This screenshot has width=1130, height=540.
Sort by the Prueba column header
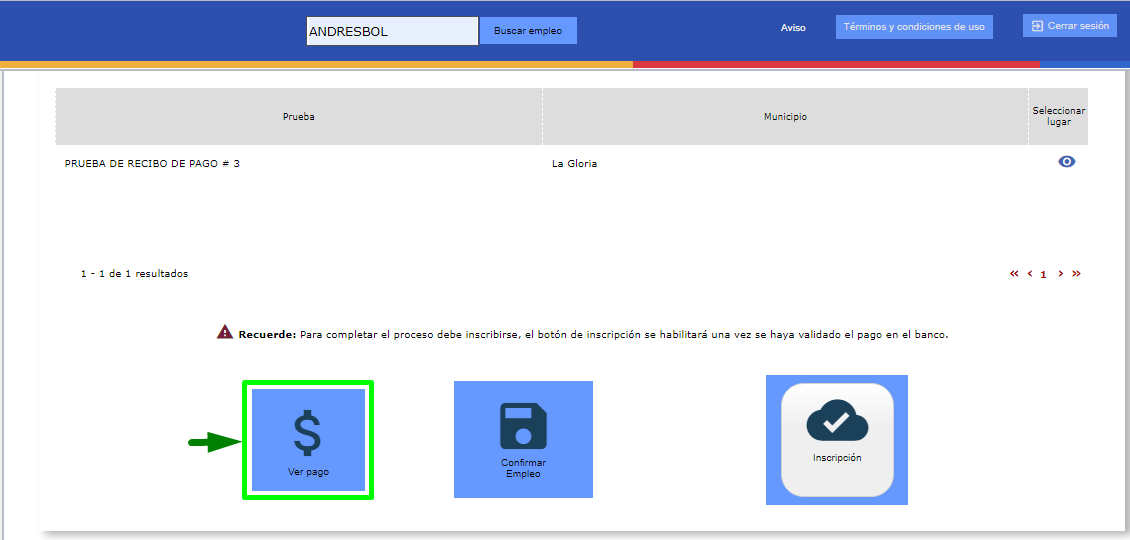(x=298, y=117)
